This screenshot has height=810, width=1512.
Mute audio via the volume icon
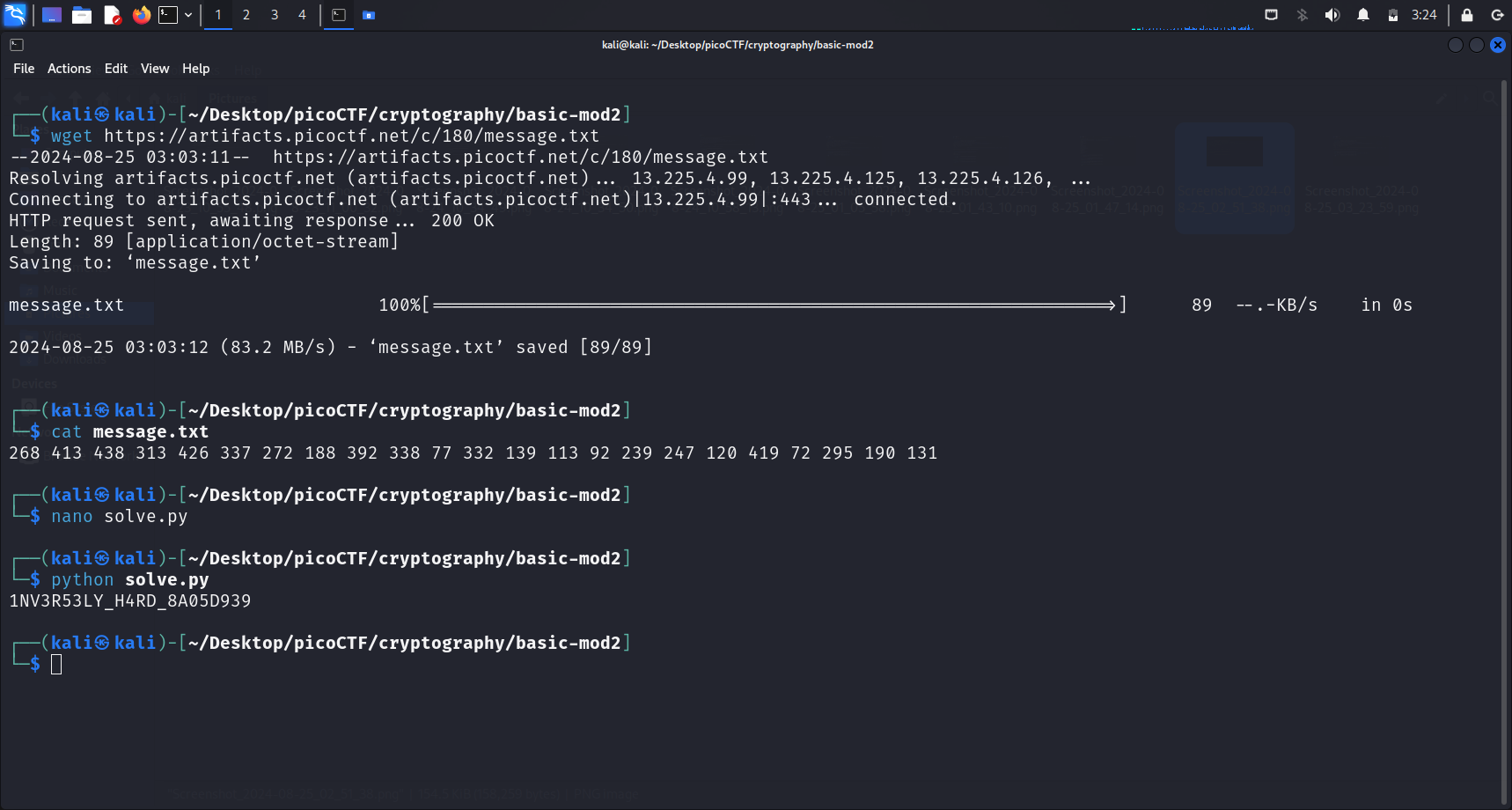(1332, 15)
